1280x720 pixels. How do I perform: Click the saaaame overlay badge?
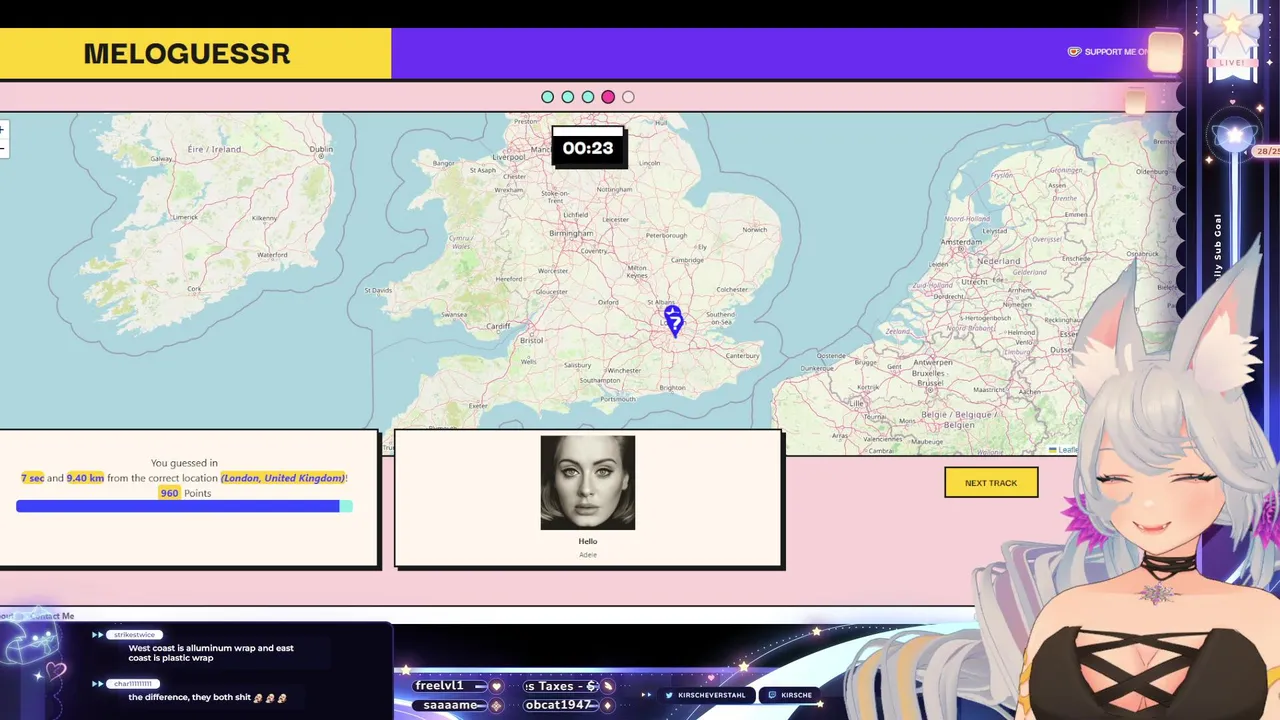(450, 705)
